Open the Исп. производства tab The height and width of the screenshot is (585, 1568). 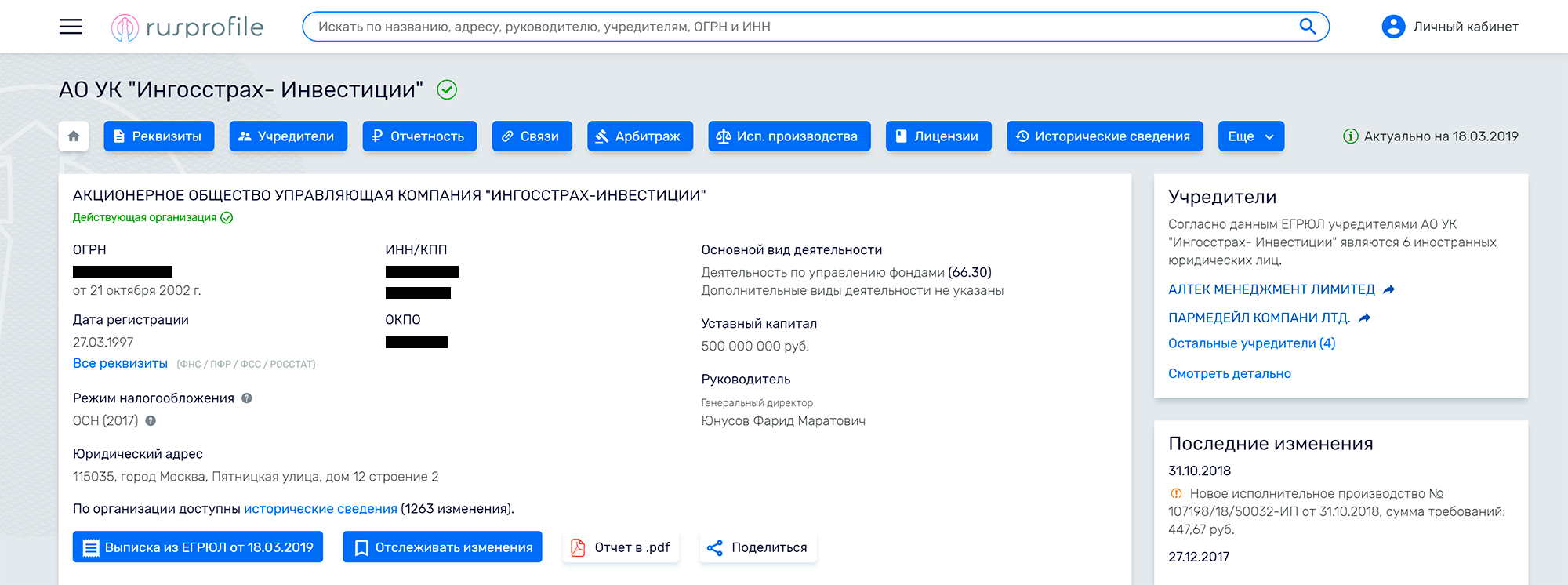[x=789, y=136]
